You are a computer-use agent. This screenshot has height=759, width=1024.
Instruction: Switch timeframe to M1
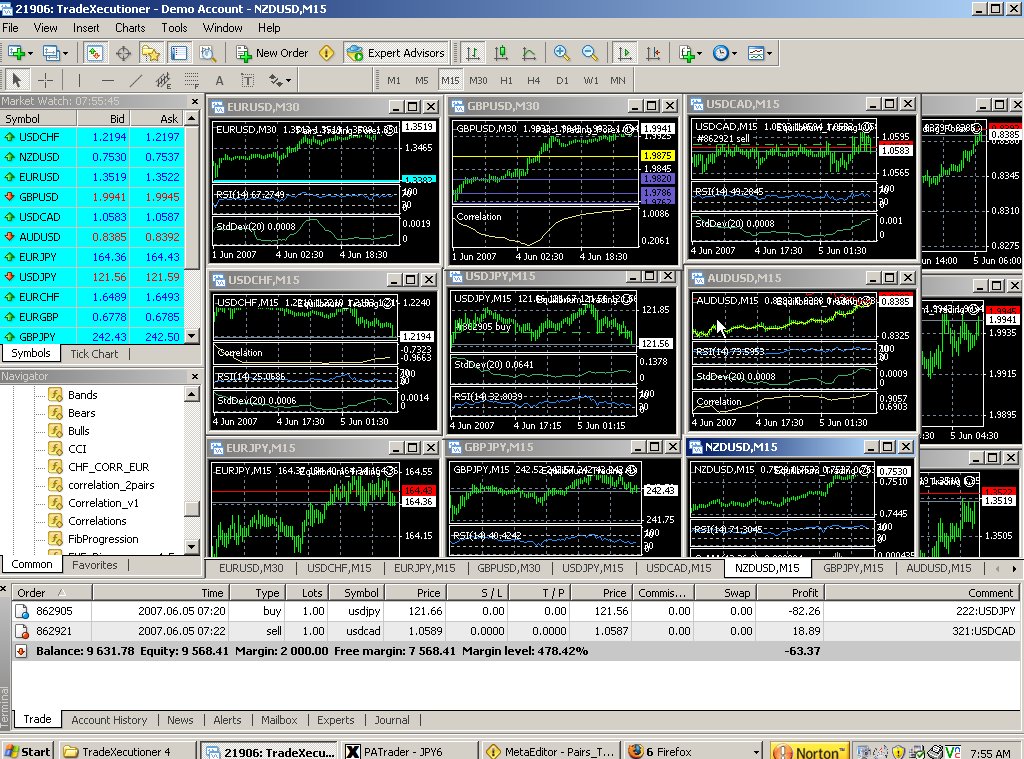click(x=394, y=80)
